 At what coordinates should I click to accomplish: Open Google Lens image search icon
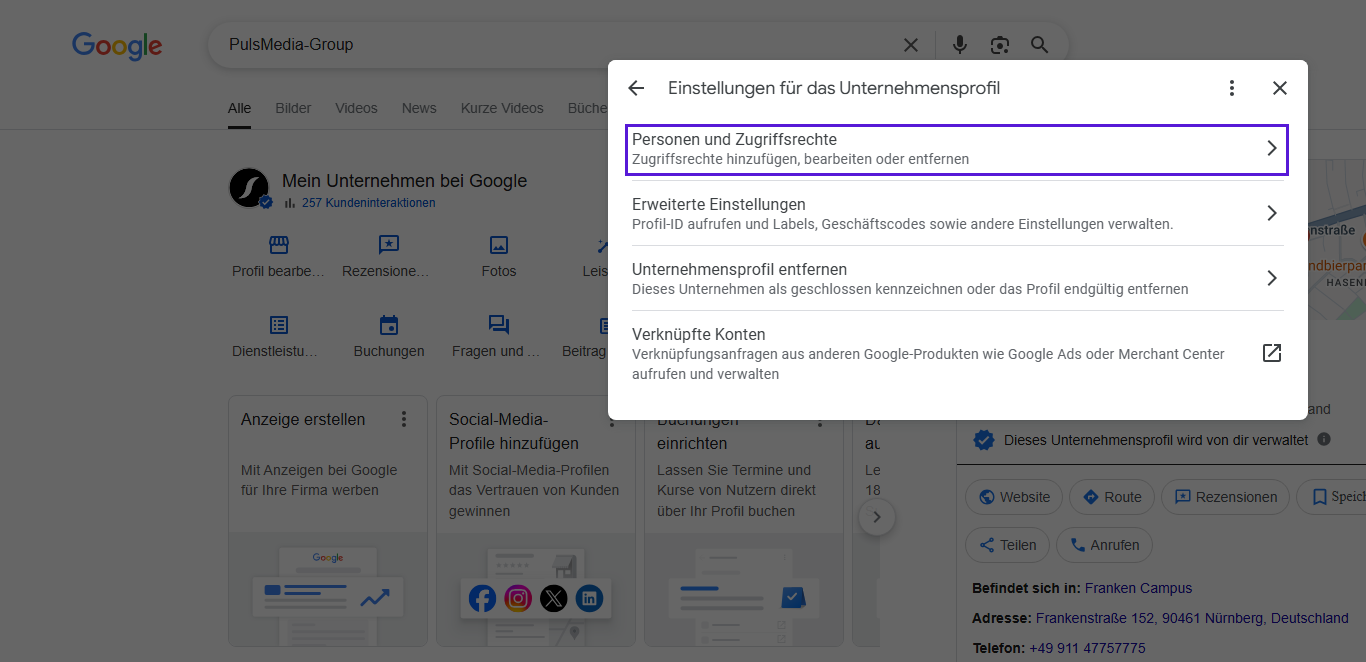click(x=999, y=45)
